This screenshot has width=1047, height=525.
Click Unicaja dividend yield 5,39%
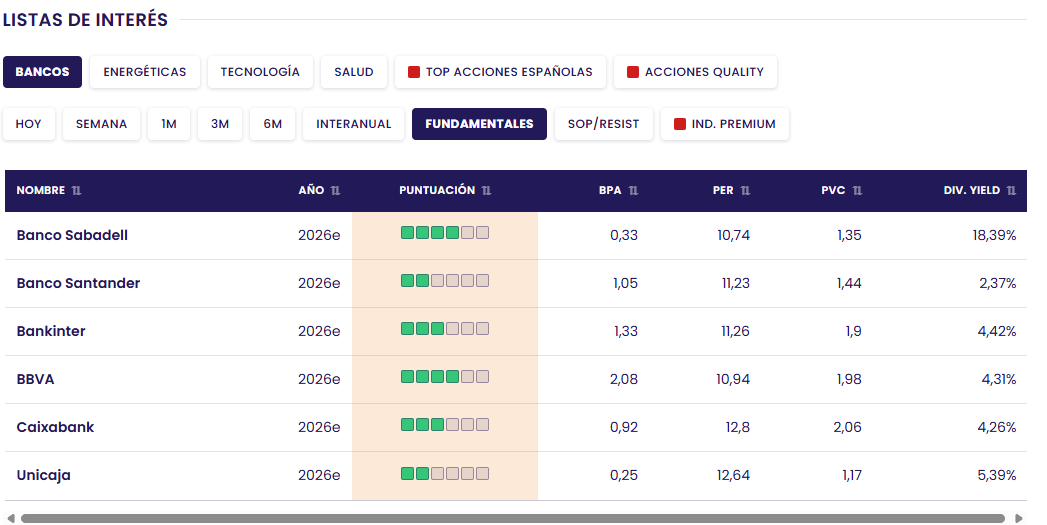(x=997, y=476)
